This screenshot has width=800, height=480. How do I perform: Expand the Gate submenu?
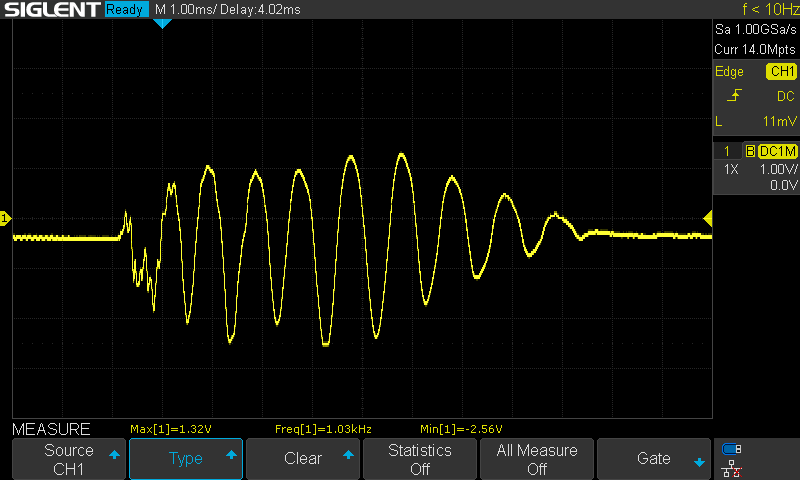tap(654, 459)
